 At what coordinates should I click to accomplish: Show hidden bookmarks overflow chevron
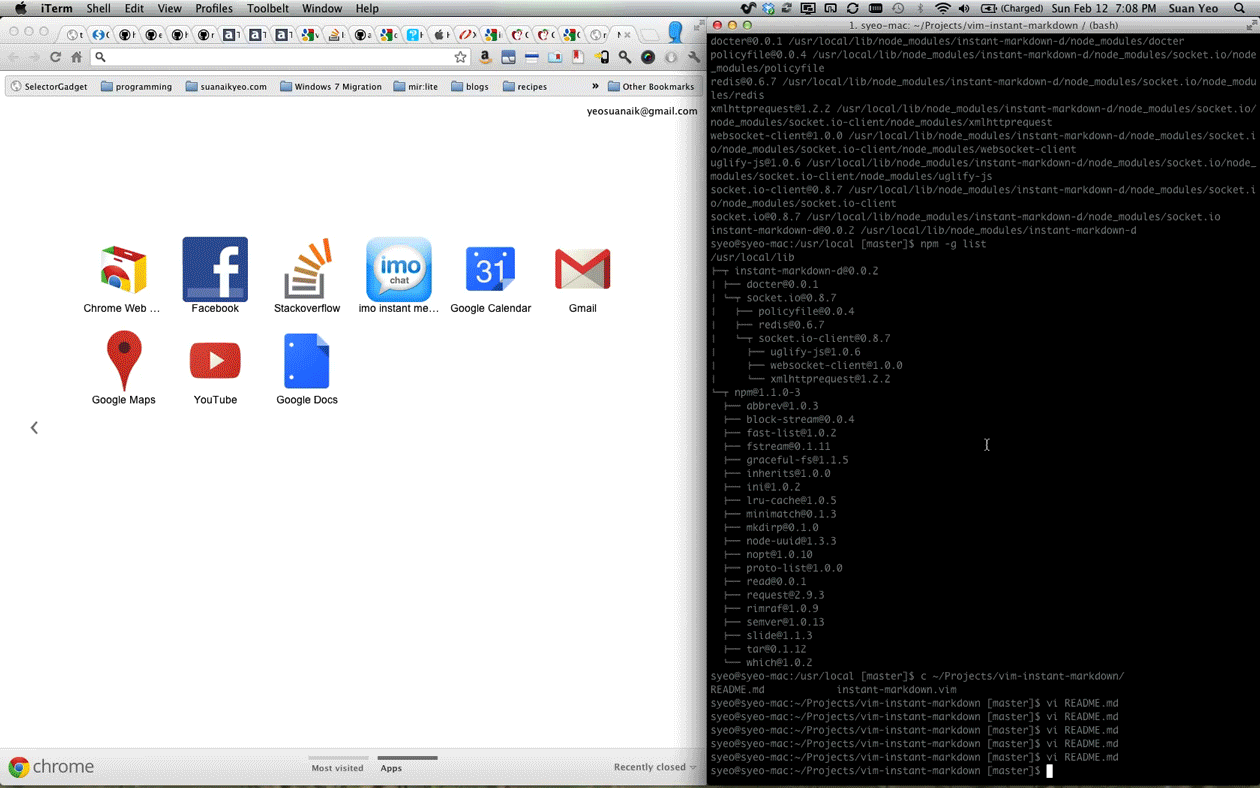point(595,86)
